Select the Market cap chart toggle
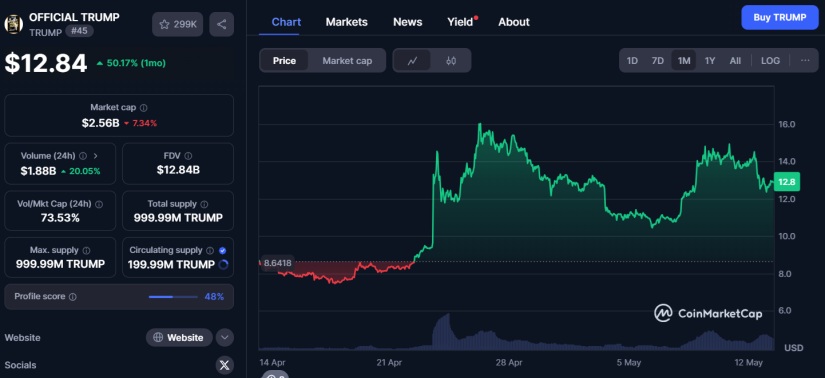This screenshot has height=378, width=825. [347, 61]
